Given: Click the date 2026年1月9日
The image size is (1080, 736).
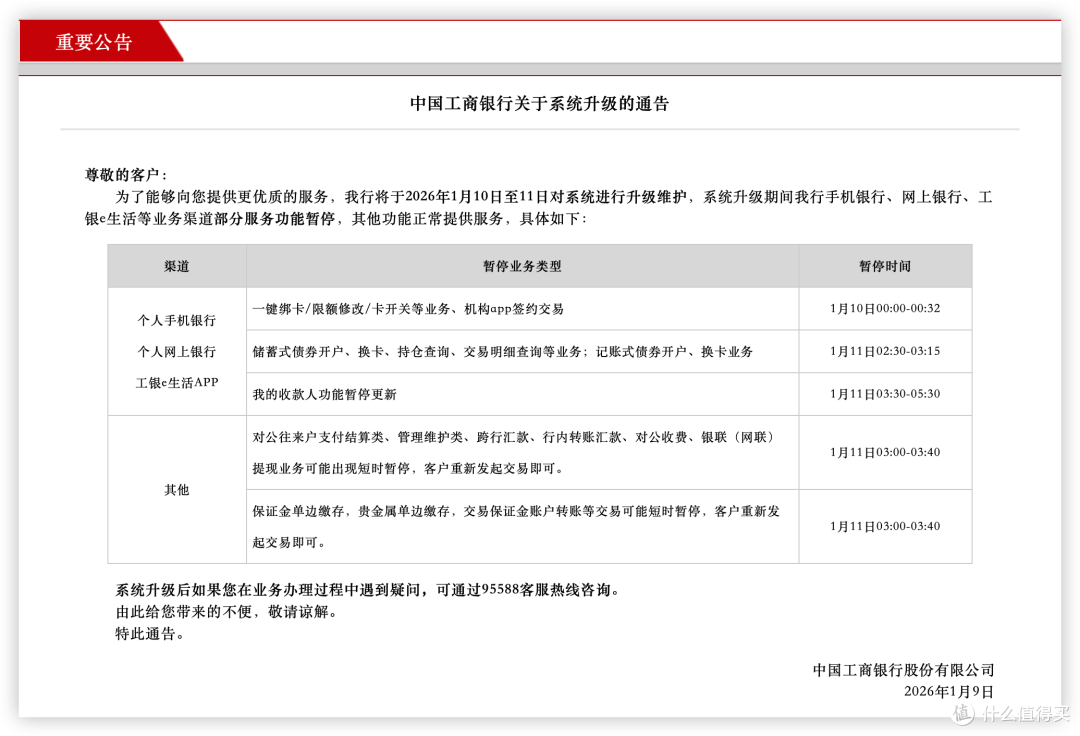Looking at the screenshot, I should click(948, 691).
